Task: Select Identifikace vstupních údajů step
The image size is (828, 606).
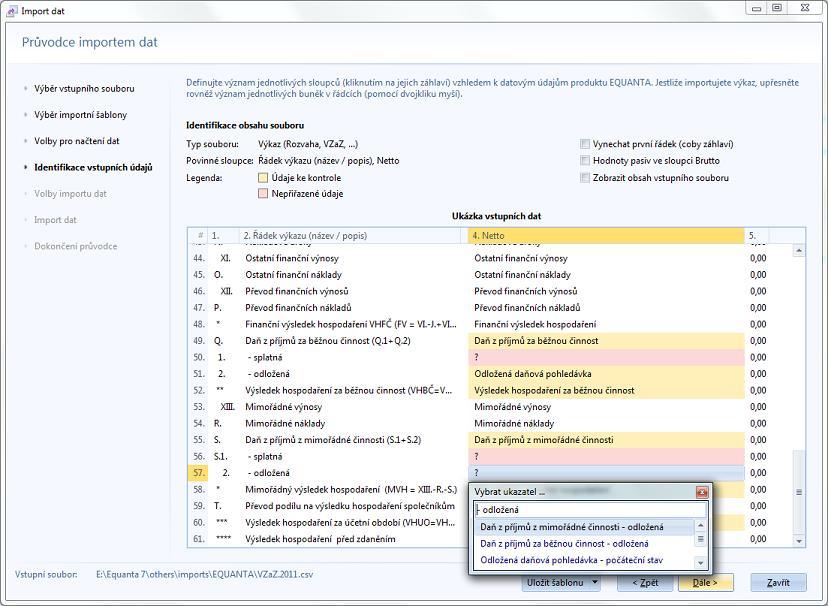Action: click(x=93, y=167)
